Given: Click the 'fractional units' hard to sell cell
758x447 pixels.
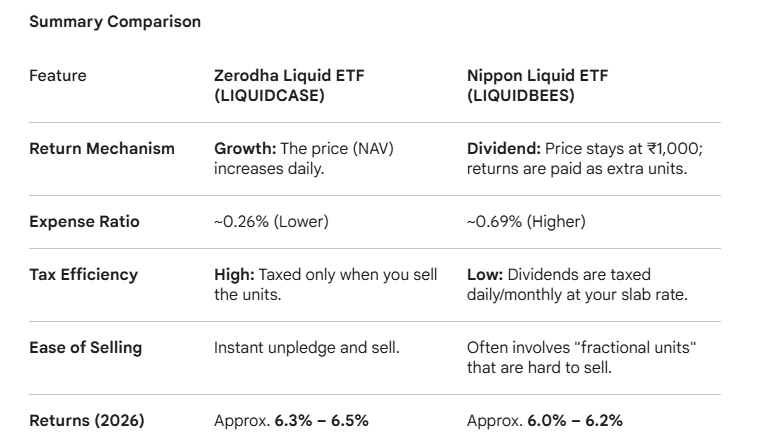Looking at the screenshot, I should click(583, 357).
